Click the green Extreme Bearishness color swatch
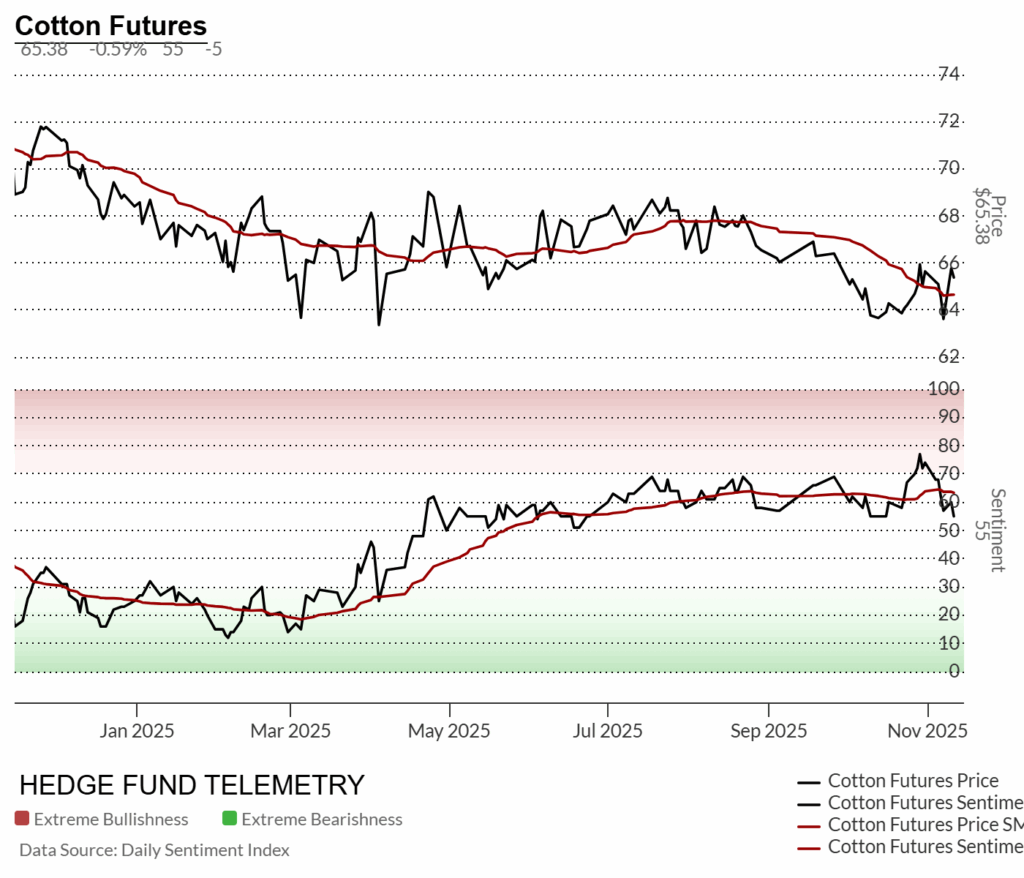Viewport: 1024px width, 878px height. (x=230, y=819)
